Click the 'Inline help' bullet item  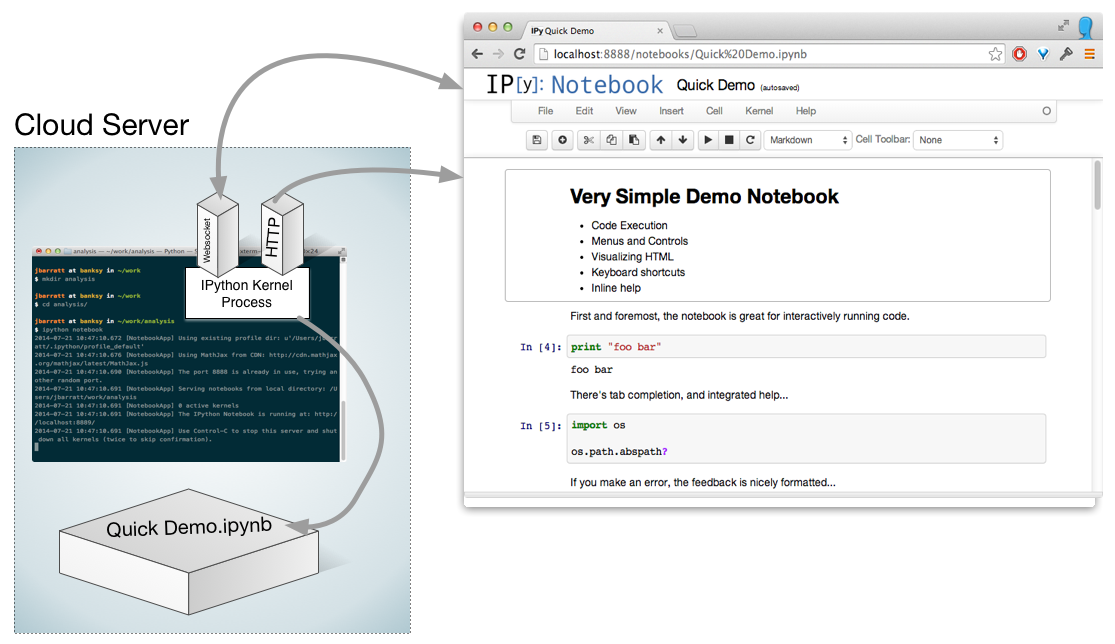point(616,288)
